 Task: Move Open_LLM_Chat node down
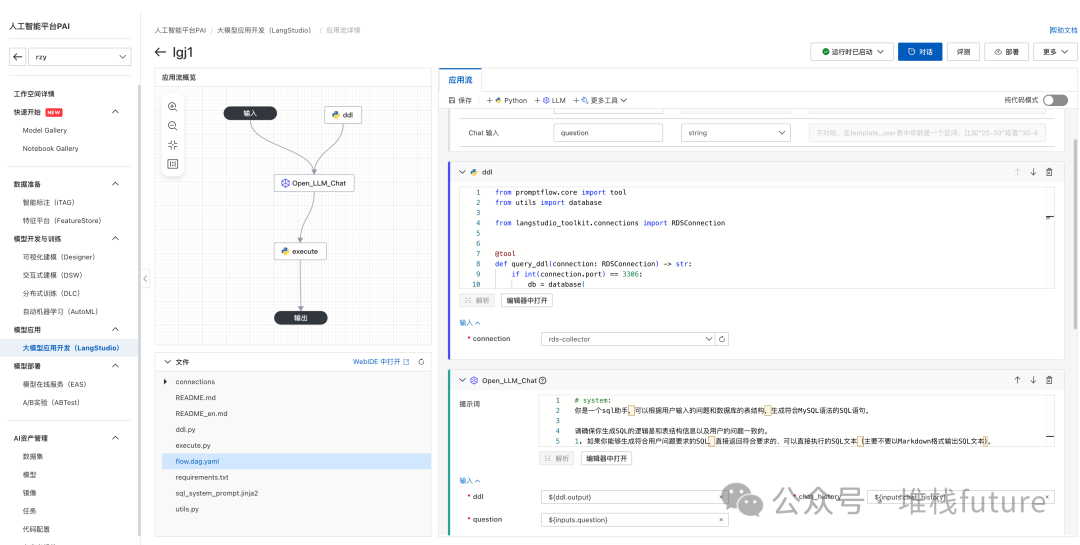coord(1033,380)
